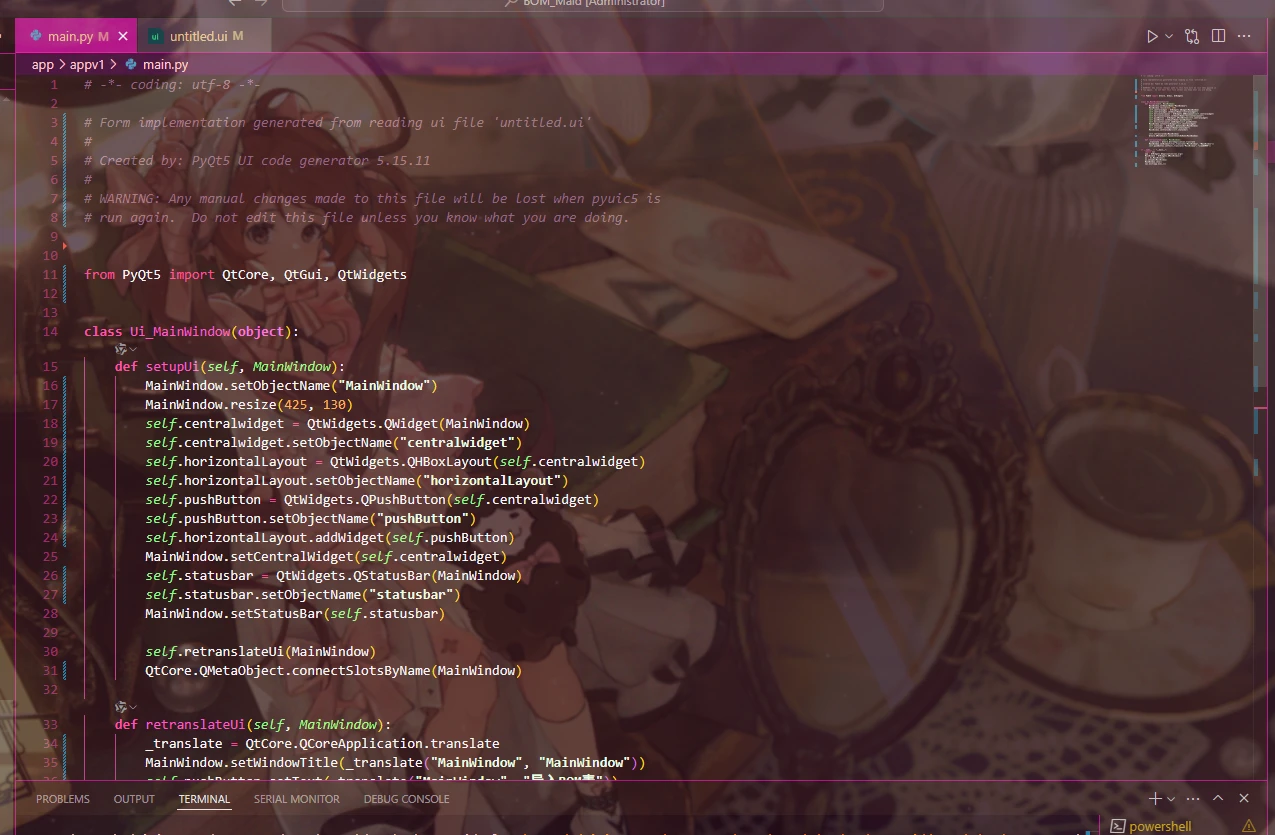Click the sparkle code lens icon above setupUi
Image resolution: width=1275 pixels, height=835 pixels.
(121, 349)
